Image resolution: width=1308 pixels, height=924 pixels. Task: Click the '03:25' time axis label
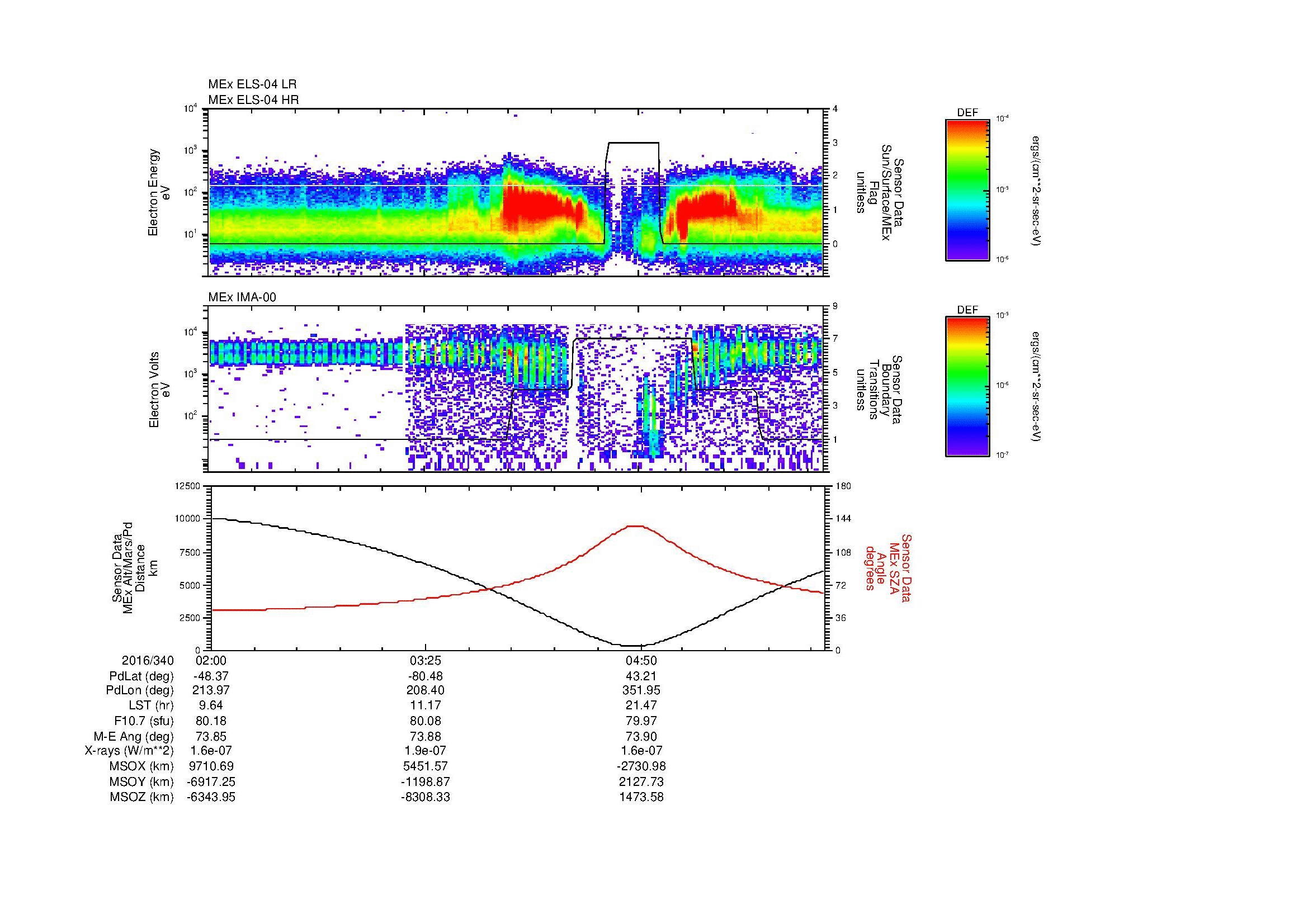[426, 660]
